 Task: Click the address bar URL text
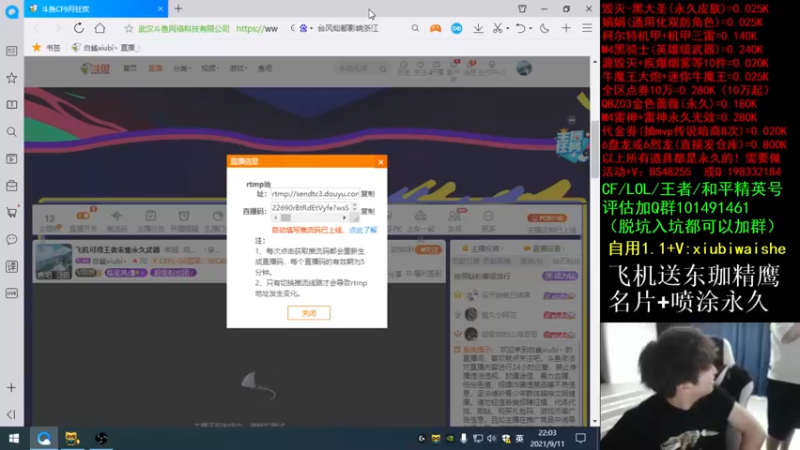pyautogui.click(x=257, y=29)
